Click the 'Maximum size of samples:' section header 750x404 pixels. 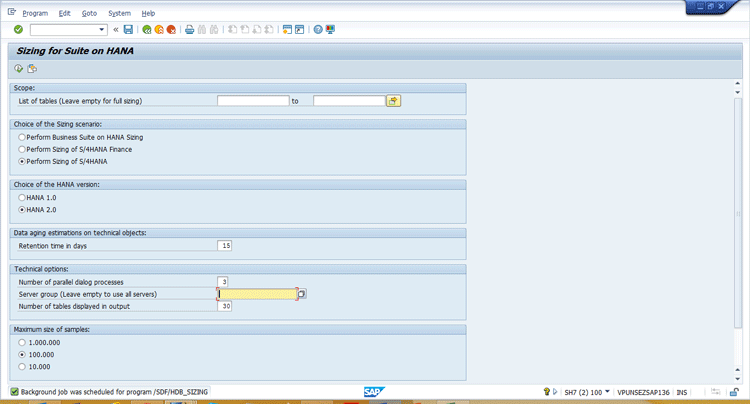click(x=52, y=329)
